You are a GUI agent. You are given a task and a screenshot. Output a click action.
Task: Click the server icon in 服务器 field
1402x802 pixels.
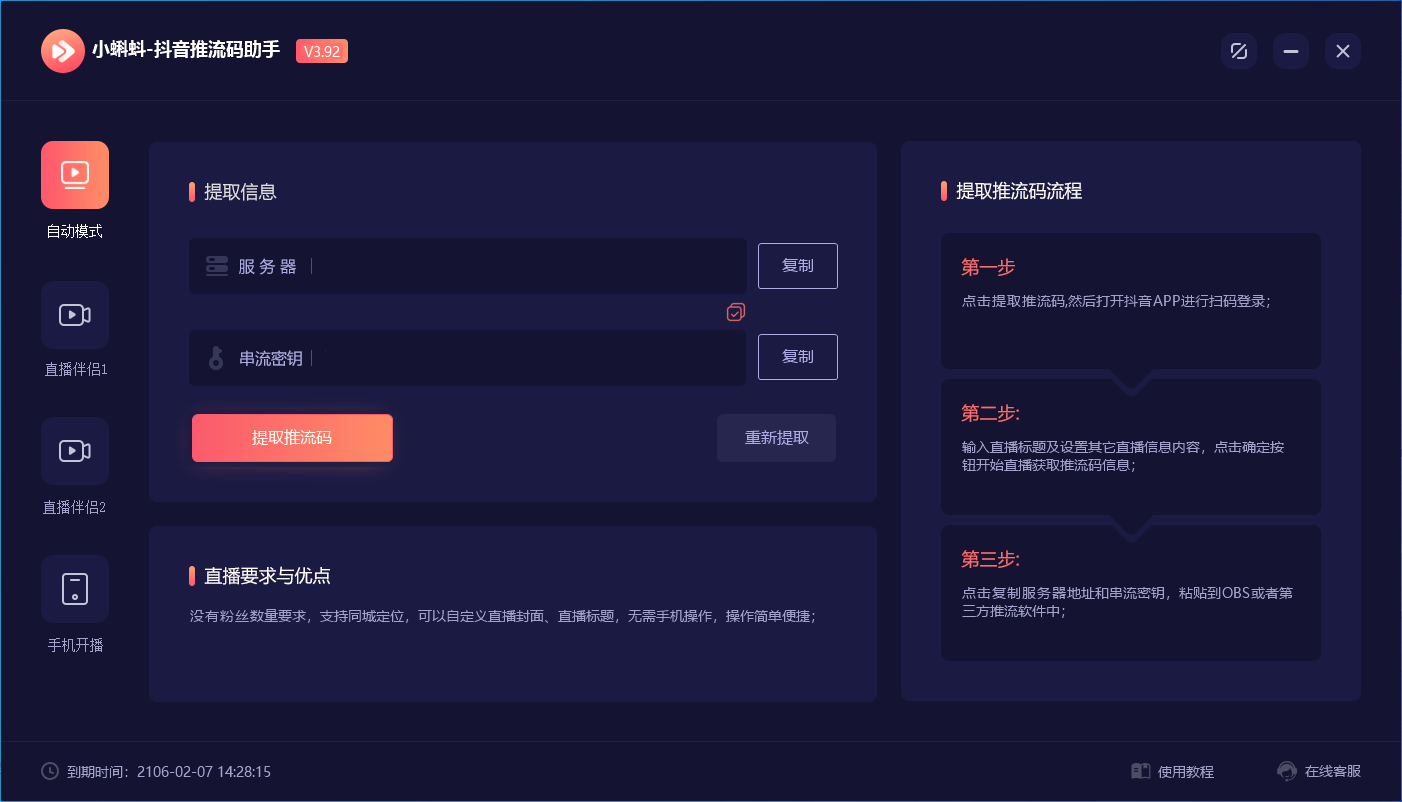coord(216,266)
